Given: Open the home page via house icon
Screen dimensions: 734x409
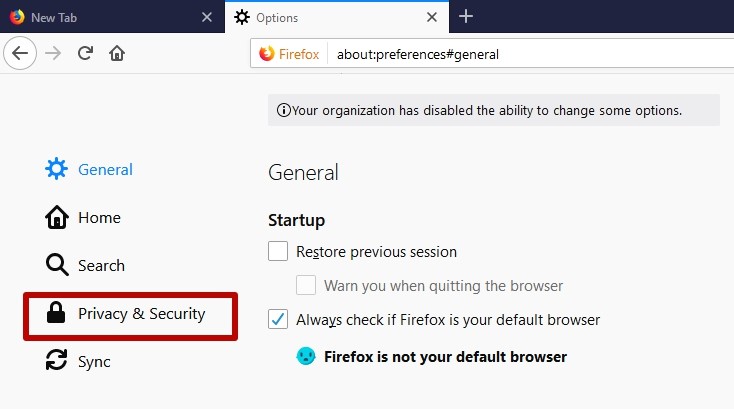Looking at the screenshot, I should [117, 53].
